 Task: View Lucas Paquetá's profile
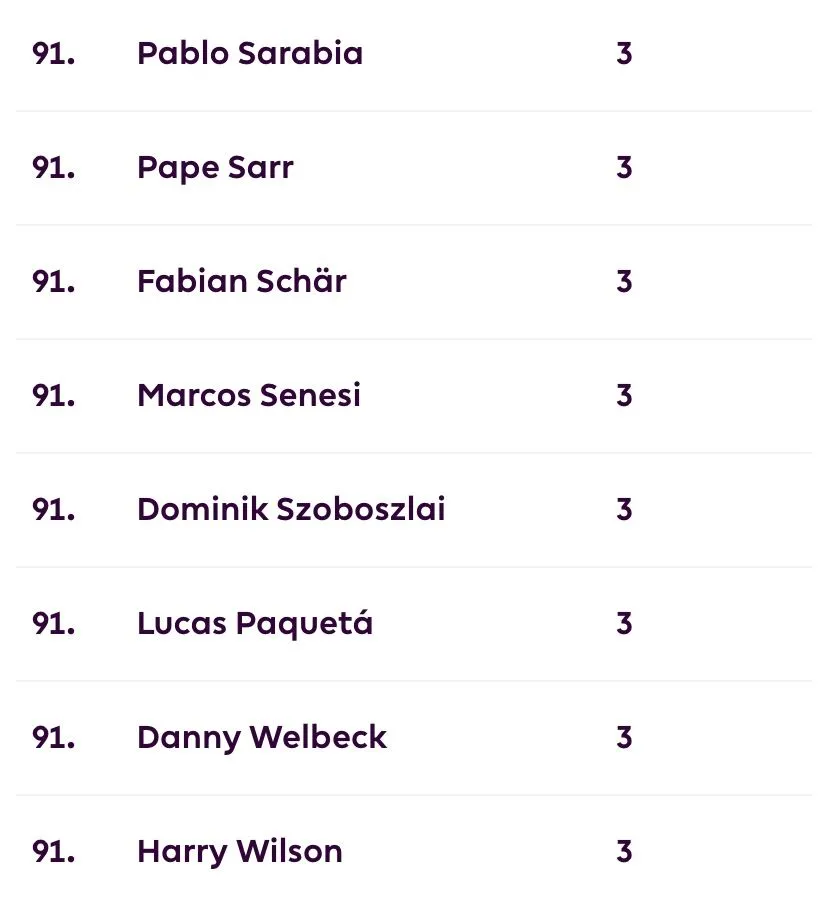(254, 624)
